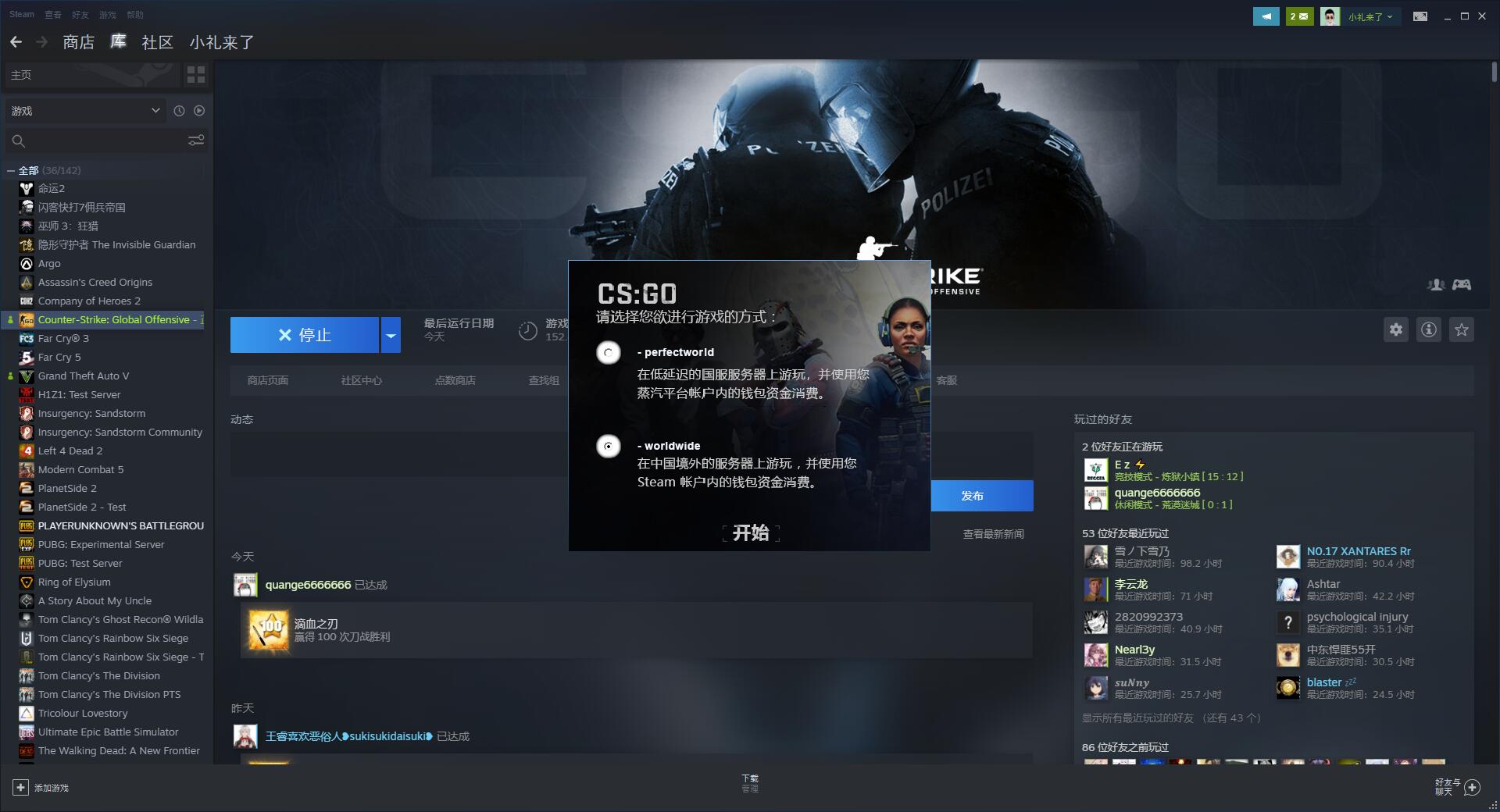Open the 小礼来了 profile tab
This screenshot has width=1500, height=812.
pos(222,42)
